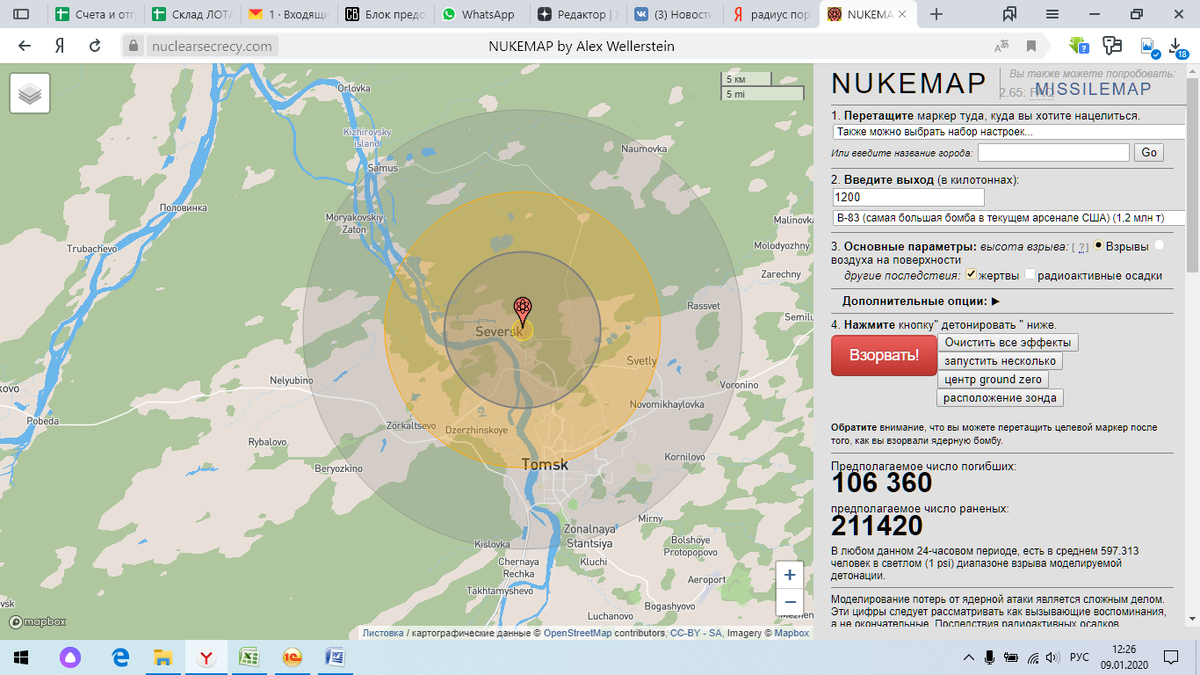Switch to VK Новости tab
This screenshot has height=675, width=1200.
coord(673,14)
